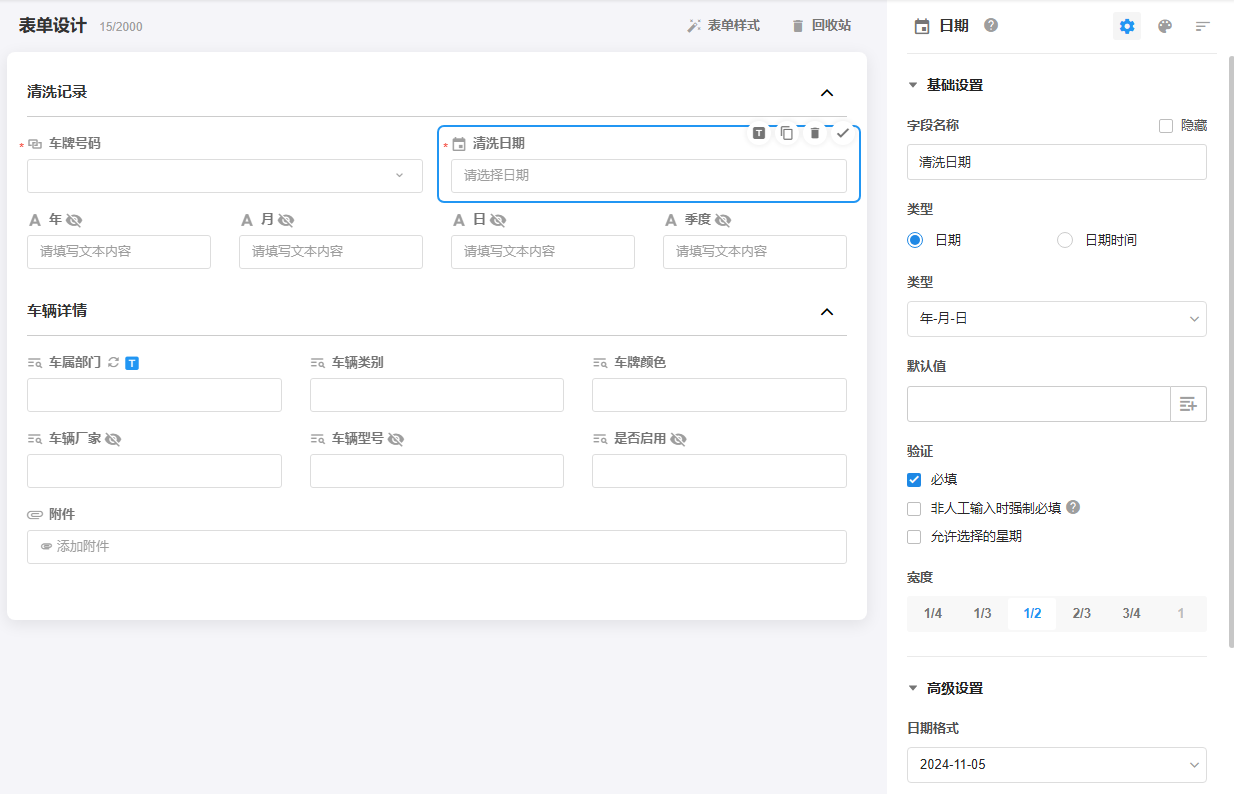
Task: Click the help icon beside 日期 title
Action: point(991,25)
